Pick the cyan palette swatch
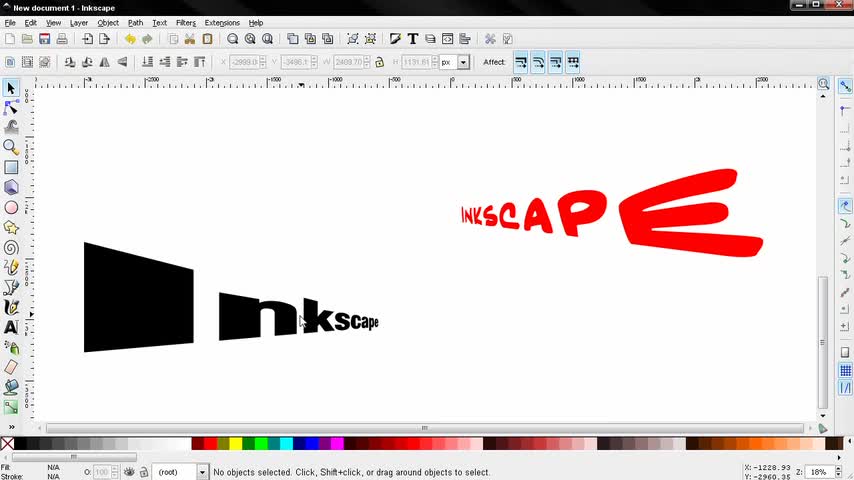This screenshot has height=480, width=854. 286,443
